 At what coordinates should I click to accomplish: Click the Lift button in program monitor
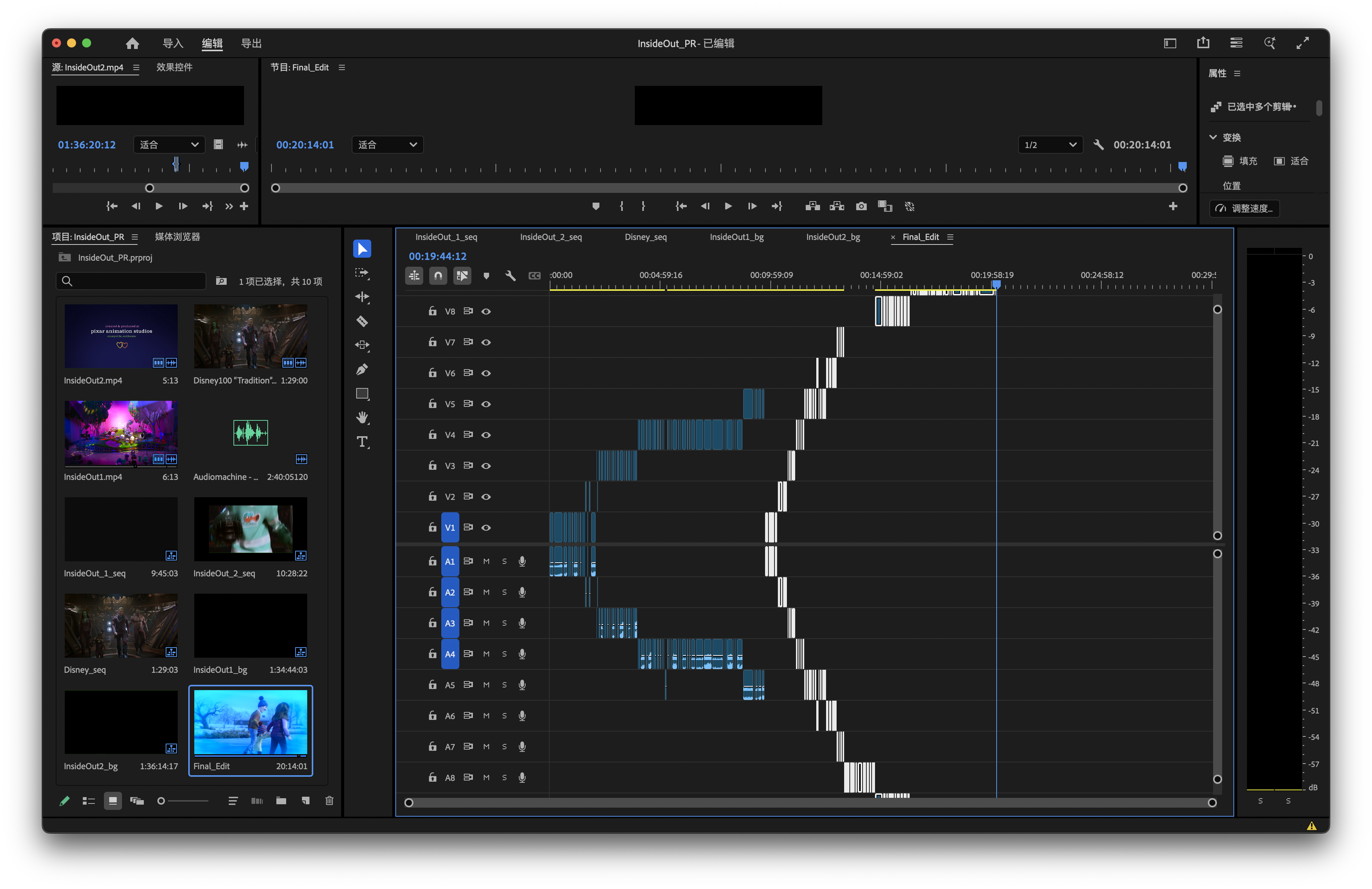click(813, 206)
